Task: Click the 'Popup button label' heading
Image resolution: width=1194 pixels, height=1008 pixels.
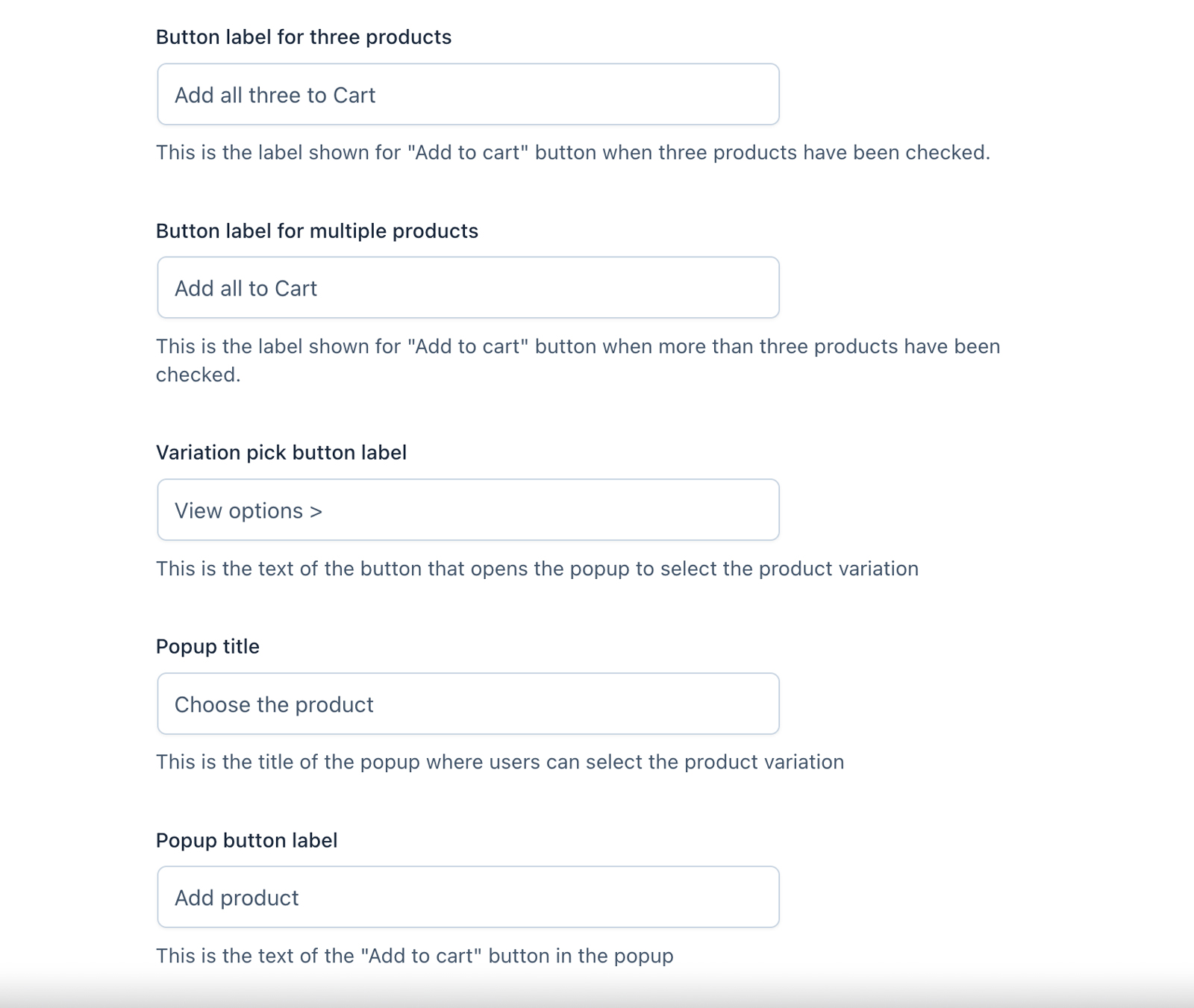Action: 246,841
